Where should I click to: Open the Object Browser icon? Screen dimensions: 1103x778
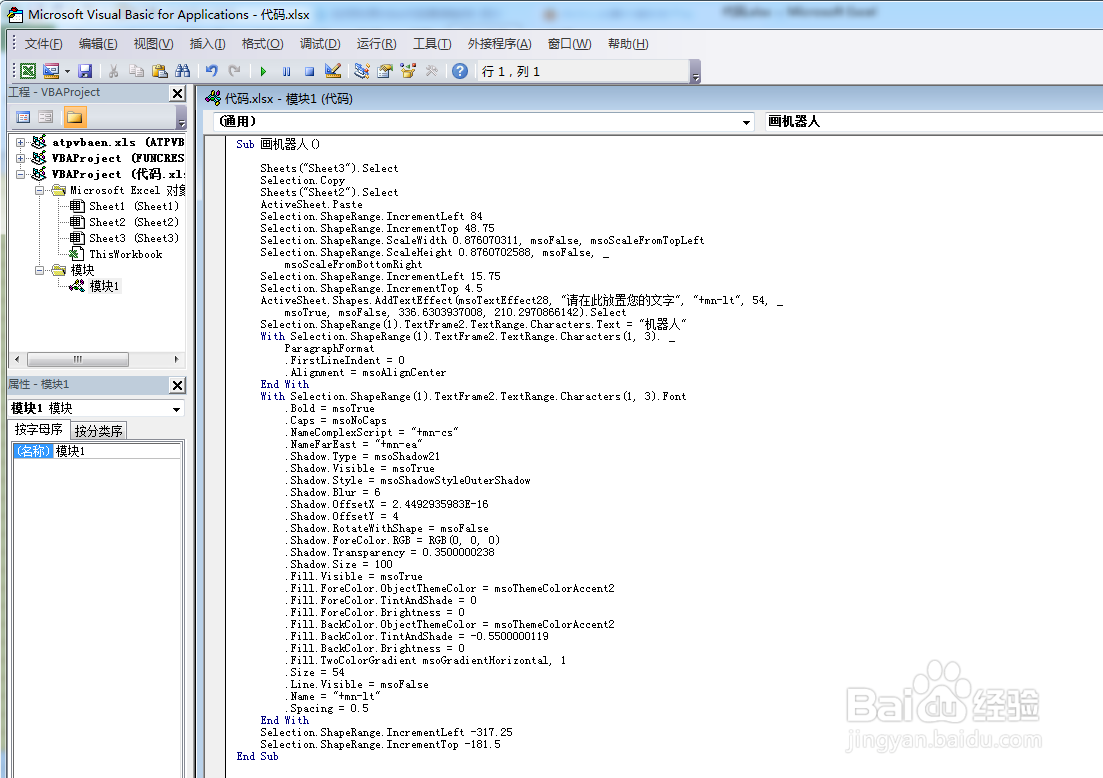click(x=408, y=71)
